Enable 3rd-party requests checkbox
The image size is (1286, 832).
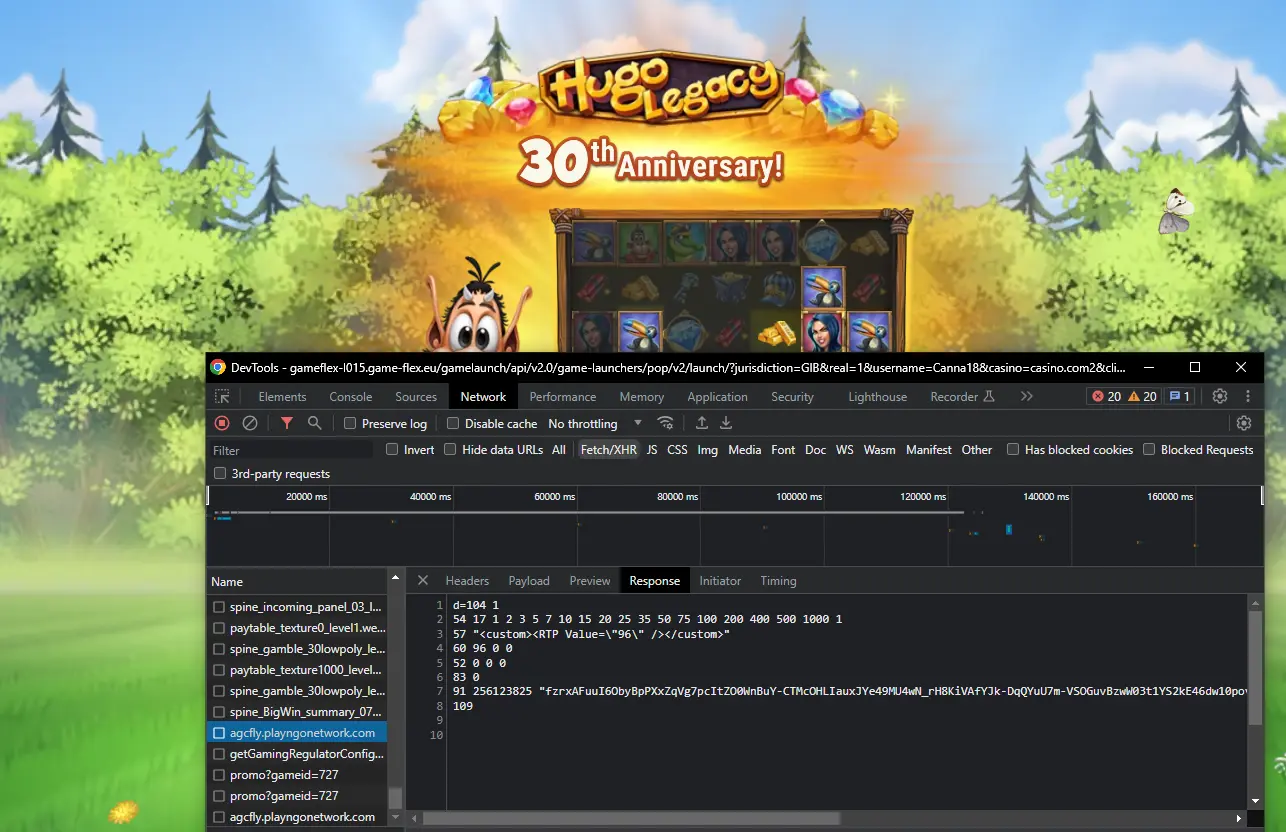(x=220, y=474)
